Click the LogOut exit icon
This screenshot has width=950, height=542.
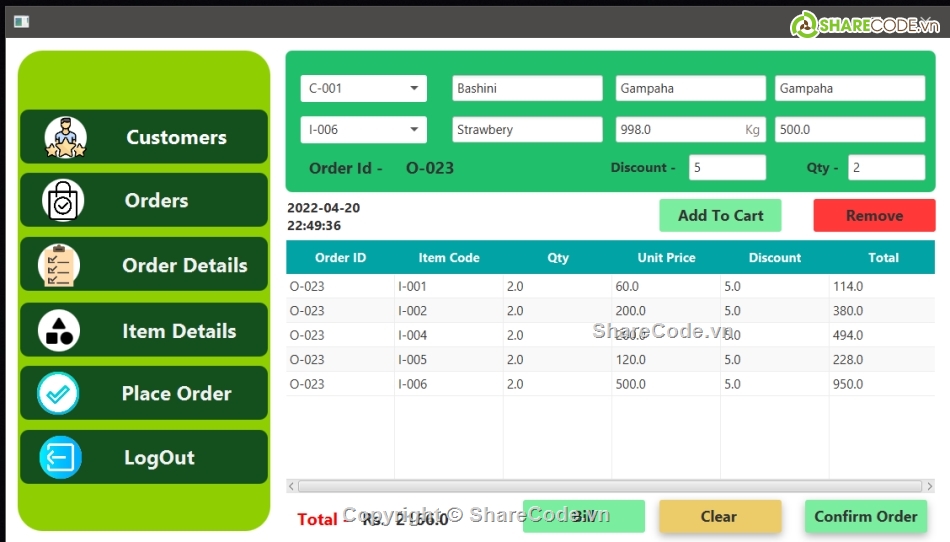coord(60,458)
